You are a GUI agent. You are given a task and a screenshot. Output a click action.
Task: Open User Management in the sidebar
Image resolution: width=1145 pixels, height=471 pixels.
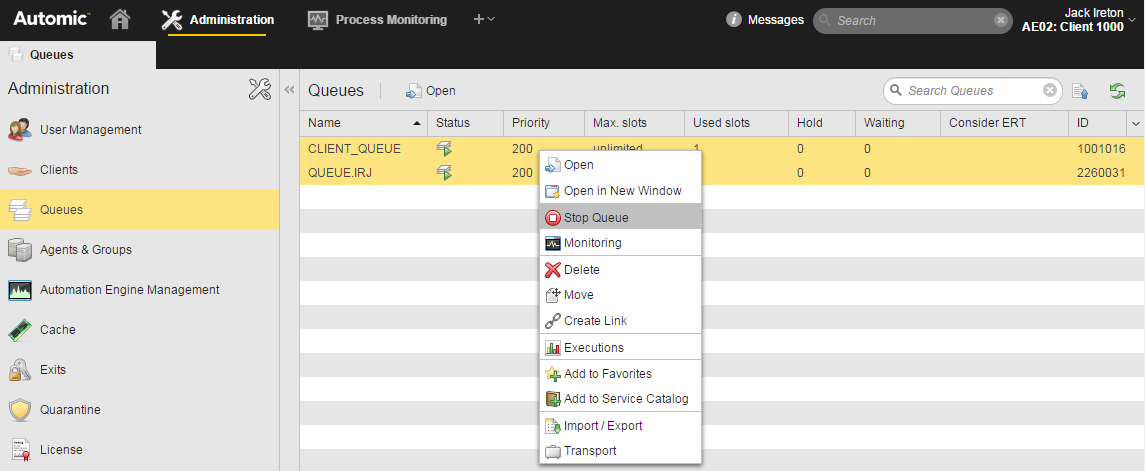[x=90, y=129]
